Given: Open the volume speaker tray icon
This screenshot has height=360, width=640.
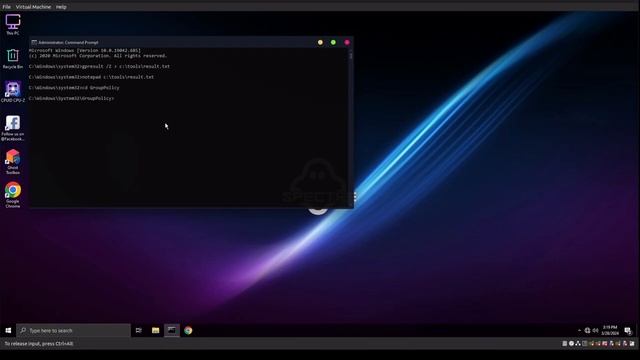Looking at the screenshot, I should [x=595, y=330].
